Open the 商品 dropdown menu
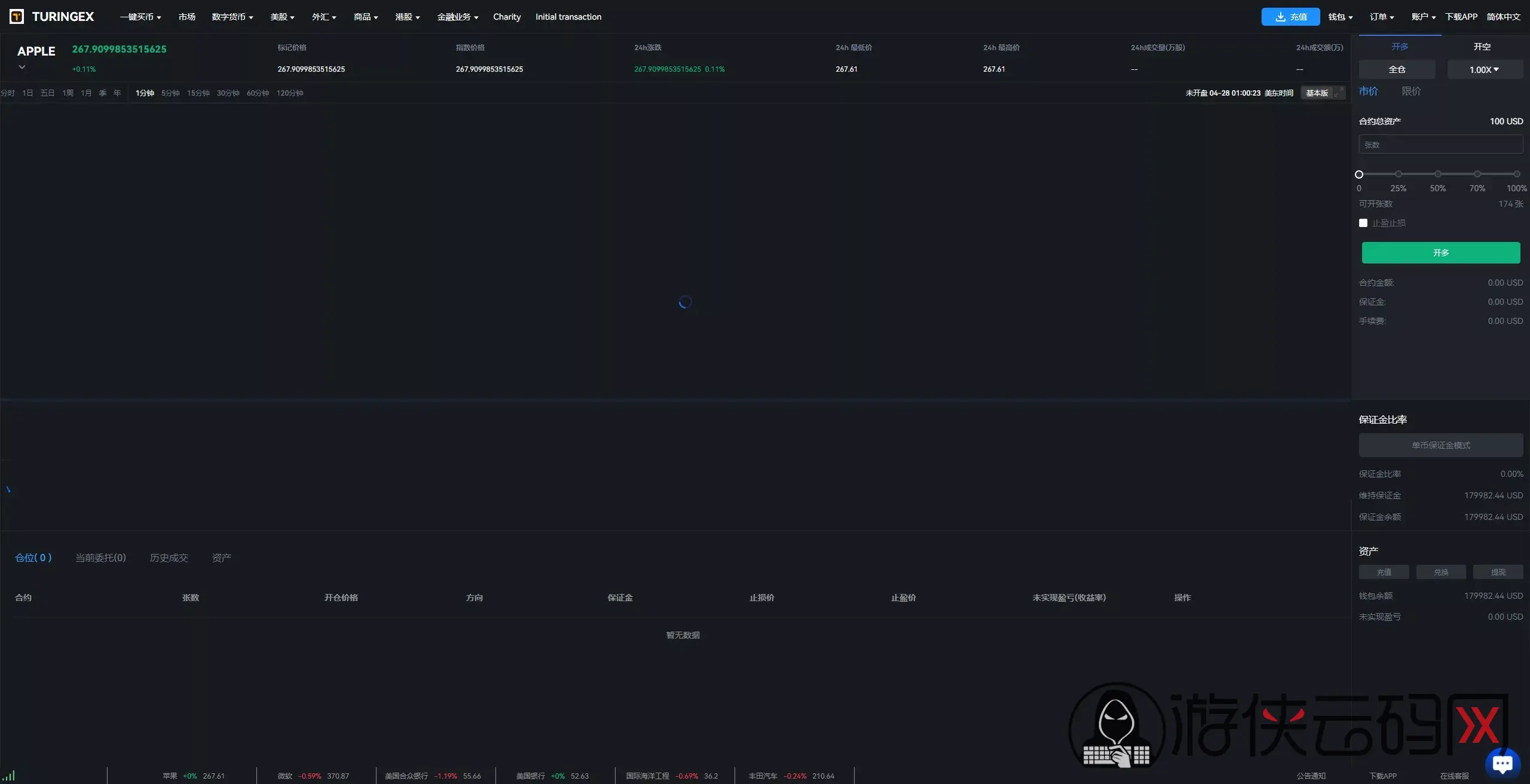This screenshot has height=784, width=1530. [366, 17]
